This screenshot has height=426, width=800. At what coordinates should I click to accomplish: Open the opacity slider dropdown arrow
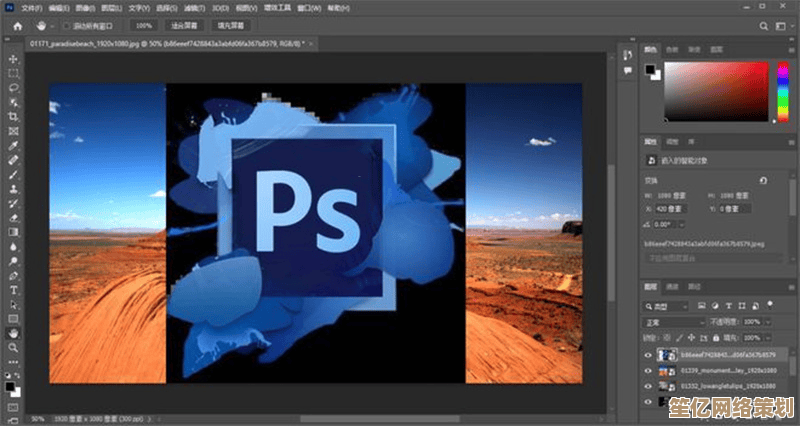tap(768, 322)
